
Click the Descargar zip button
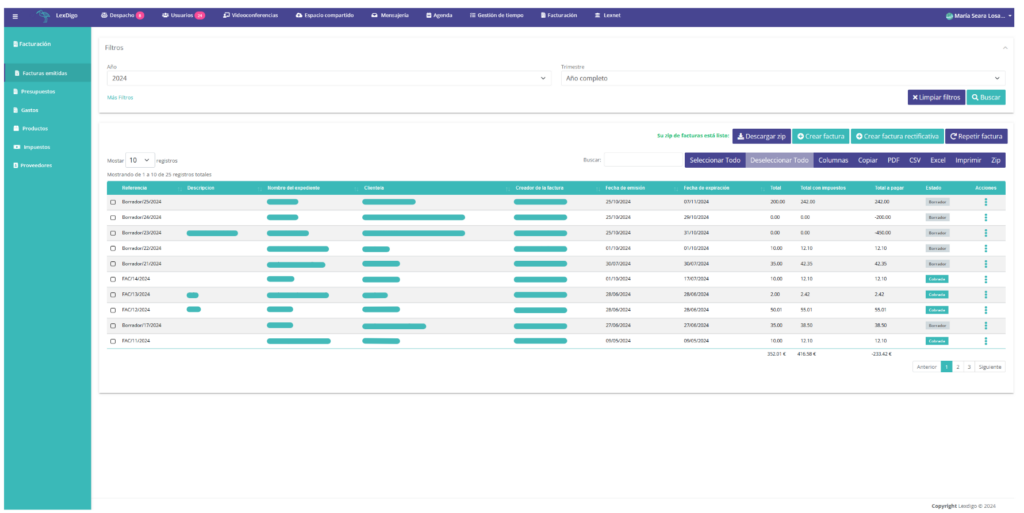click(761, 136)
